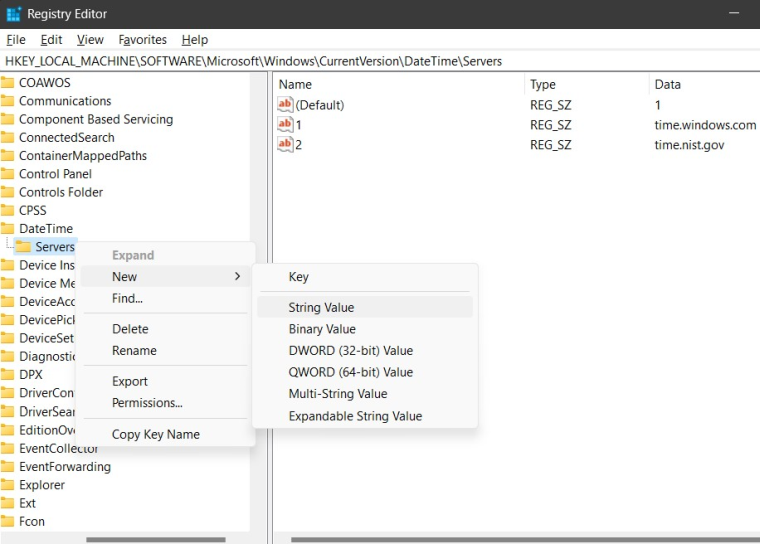760x544 pixels.
Task: Select Copy Key Name from context menu
Action: (x=155, y=435)
